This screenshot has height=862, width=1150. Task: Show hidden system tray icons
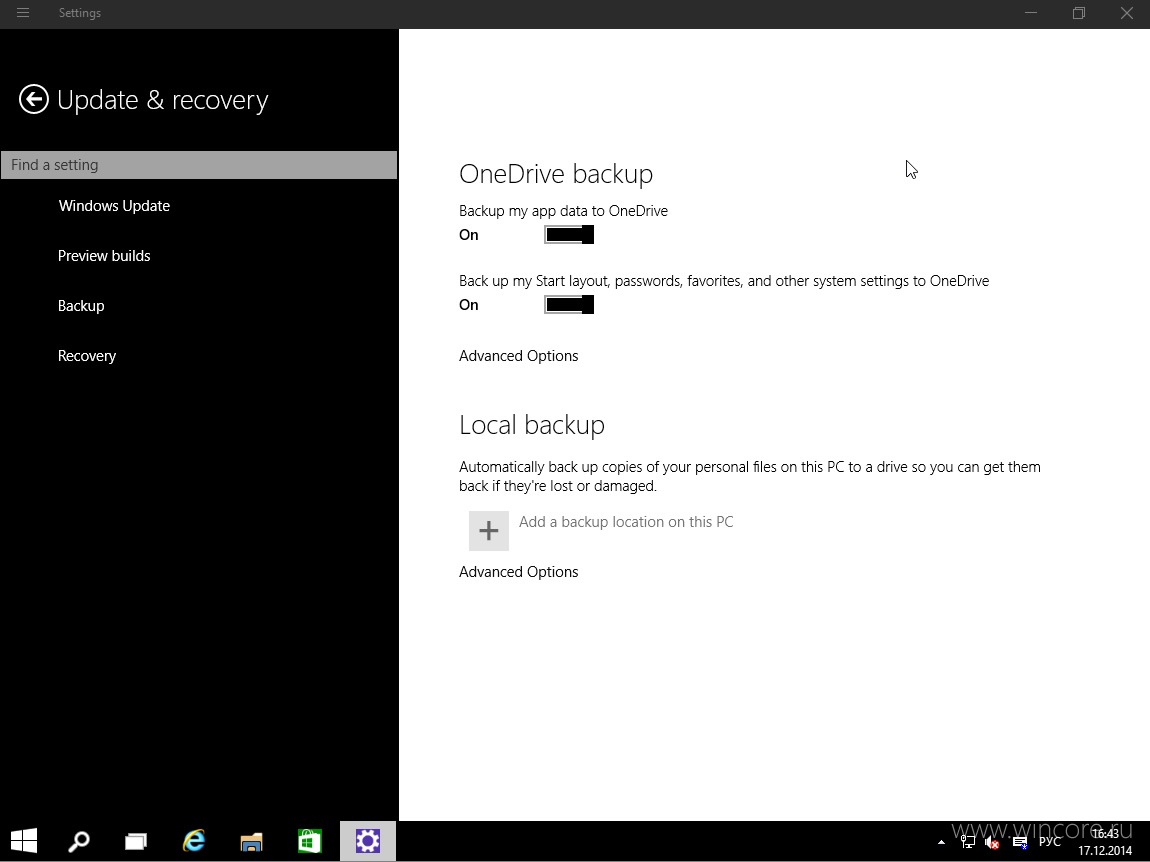pyautogui.click(x=941, y=842)
